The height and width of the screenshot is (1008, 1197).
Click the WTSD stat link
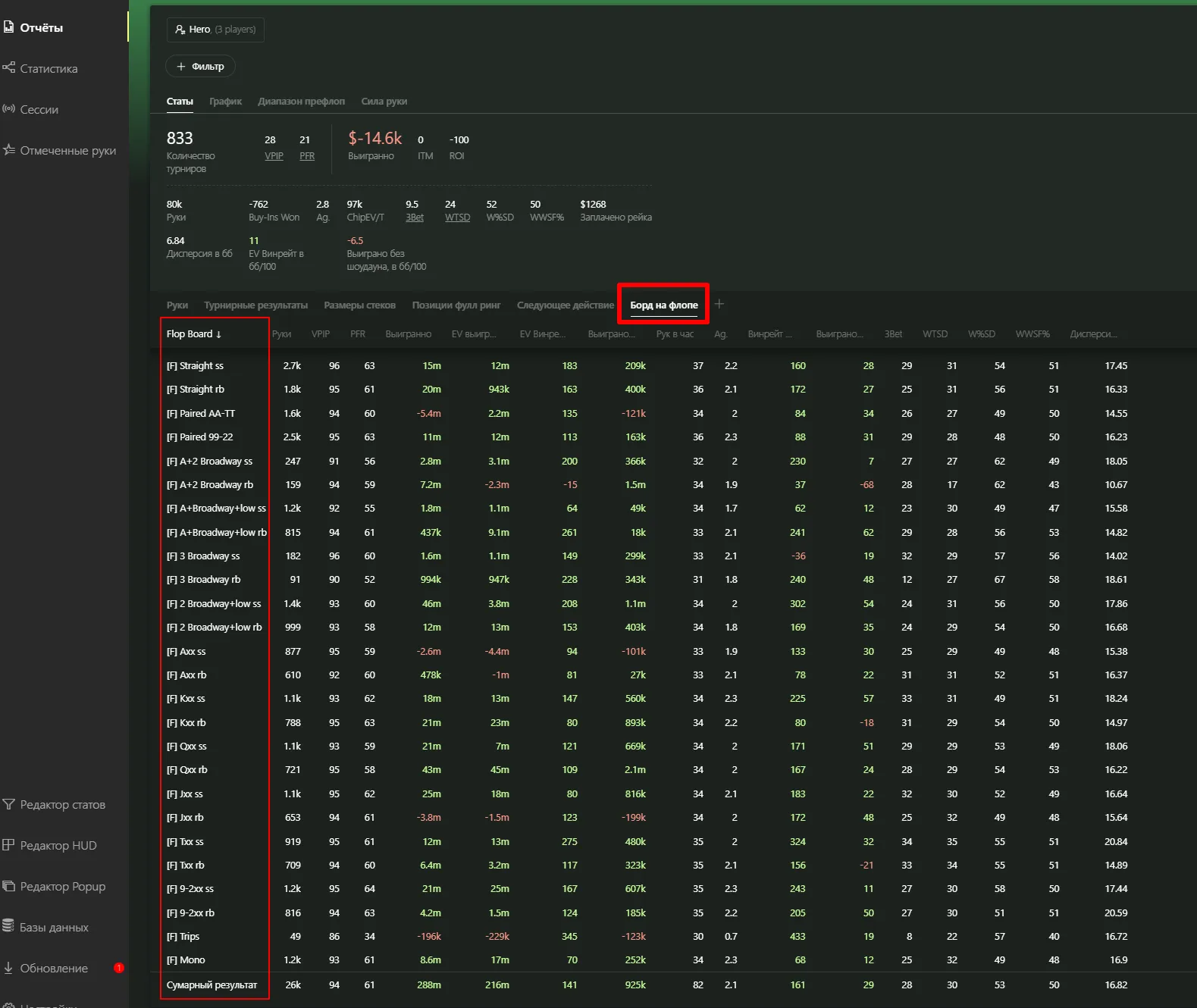[x=457, y=218]
